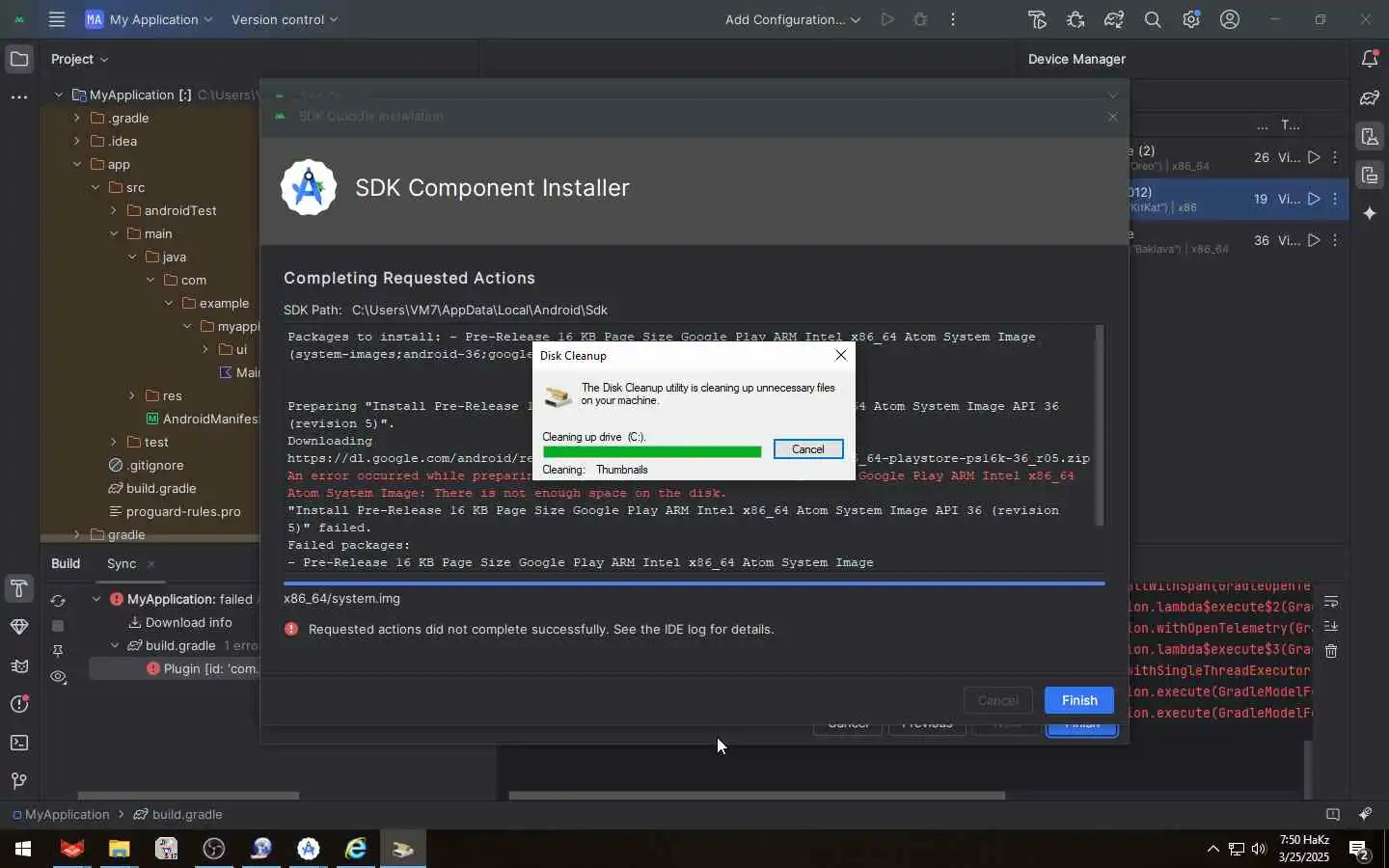This screenshot has width=1389, height=868.
Task: Select build.gradle in the project tree
Action: click(161, 488)
